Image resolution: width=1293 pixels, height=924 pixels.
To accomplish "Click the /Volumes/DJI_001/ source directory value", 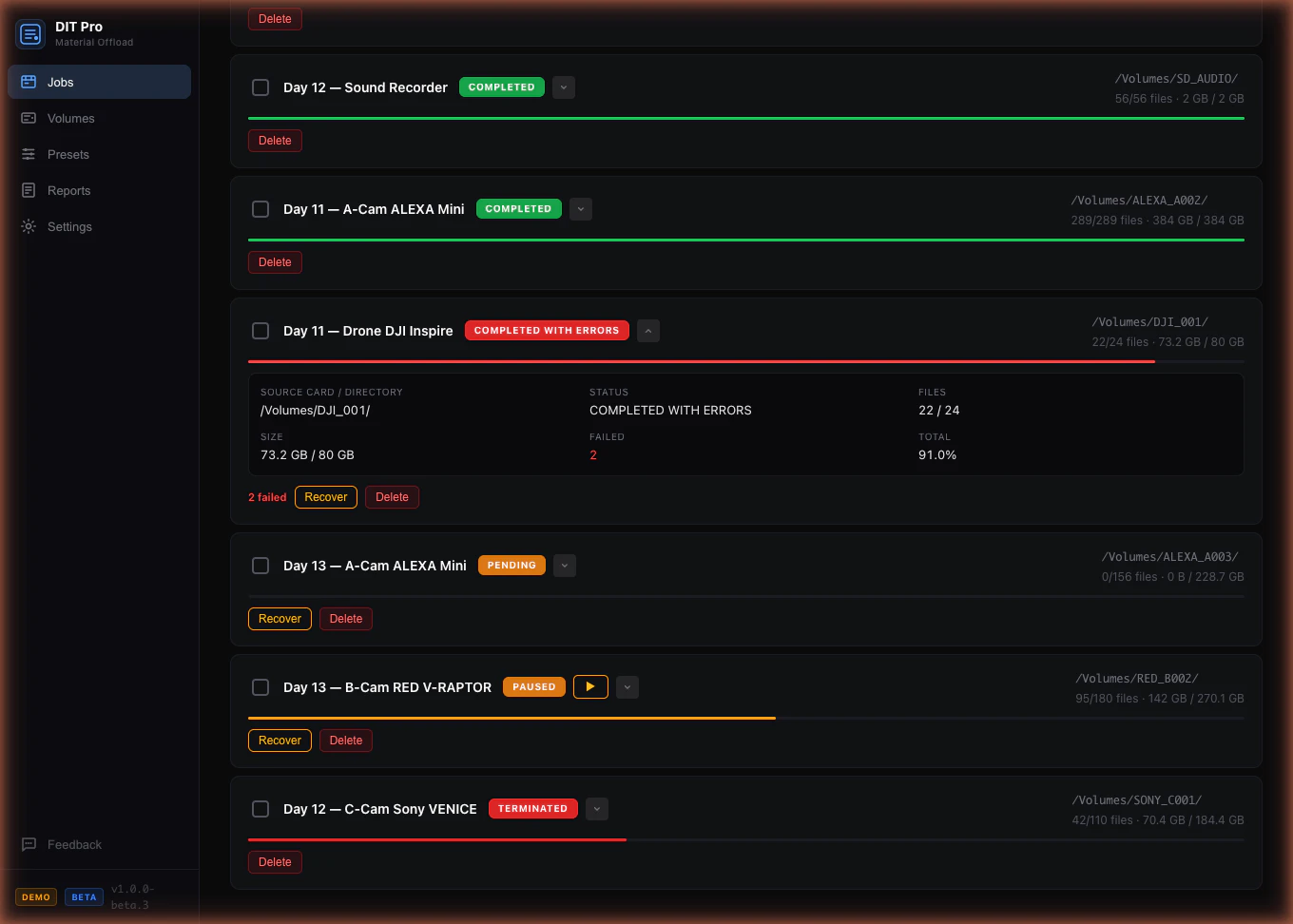I will click(316, 411).
